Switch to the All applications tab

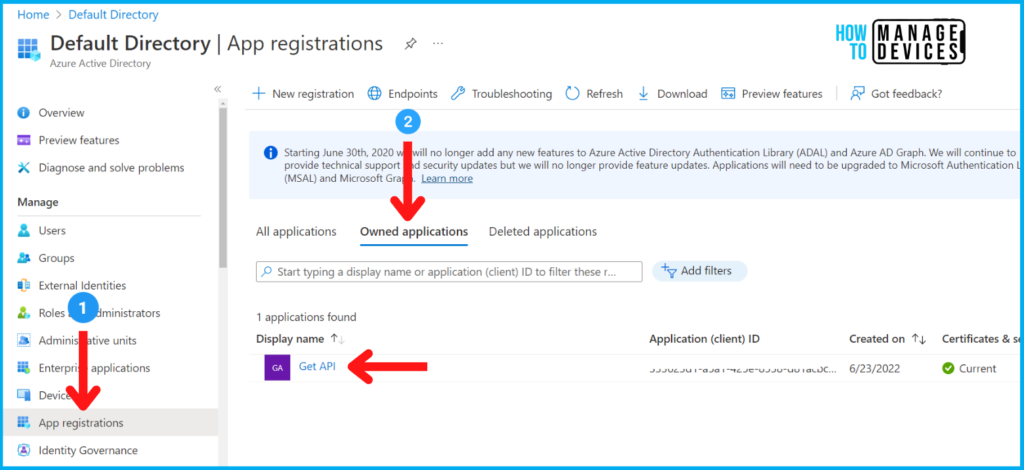[296, 231]
